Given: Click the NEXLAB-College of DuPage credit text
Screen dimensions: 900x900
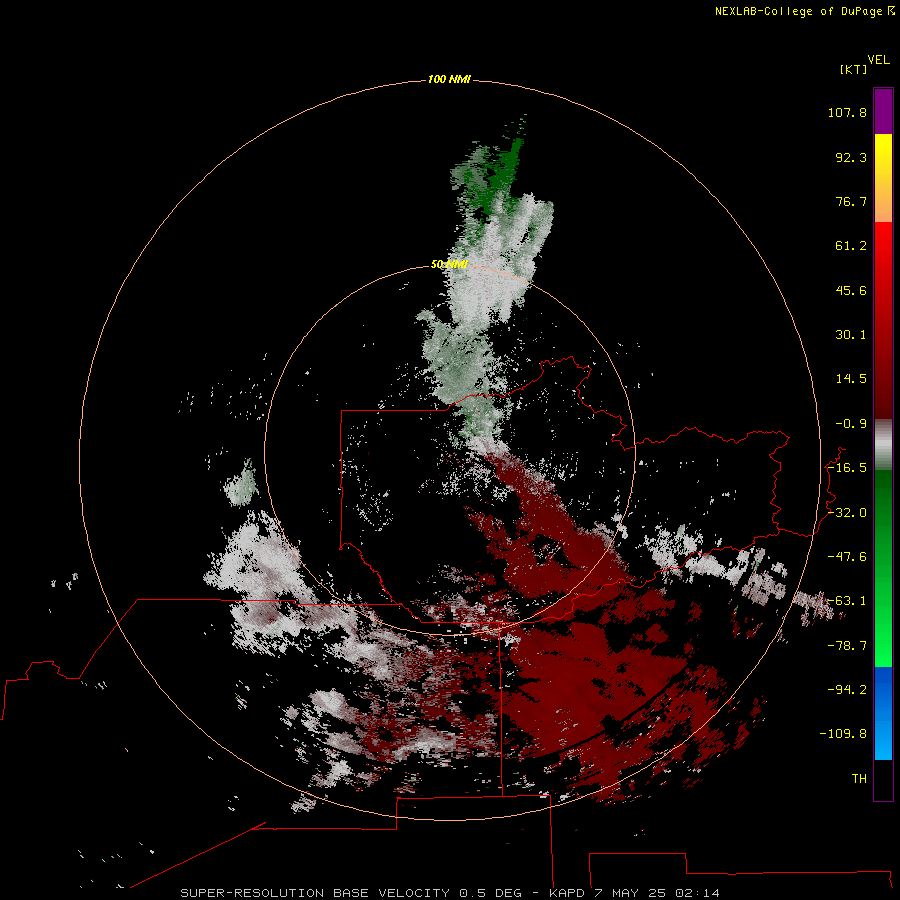Looking at the screenshot, I should (x=804, y=11).
